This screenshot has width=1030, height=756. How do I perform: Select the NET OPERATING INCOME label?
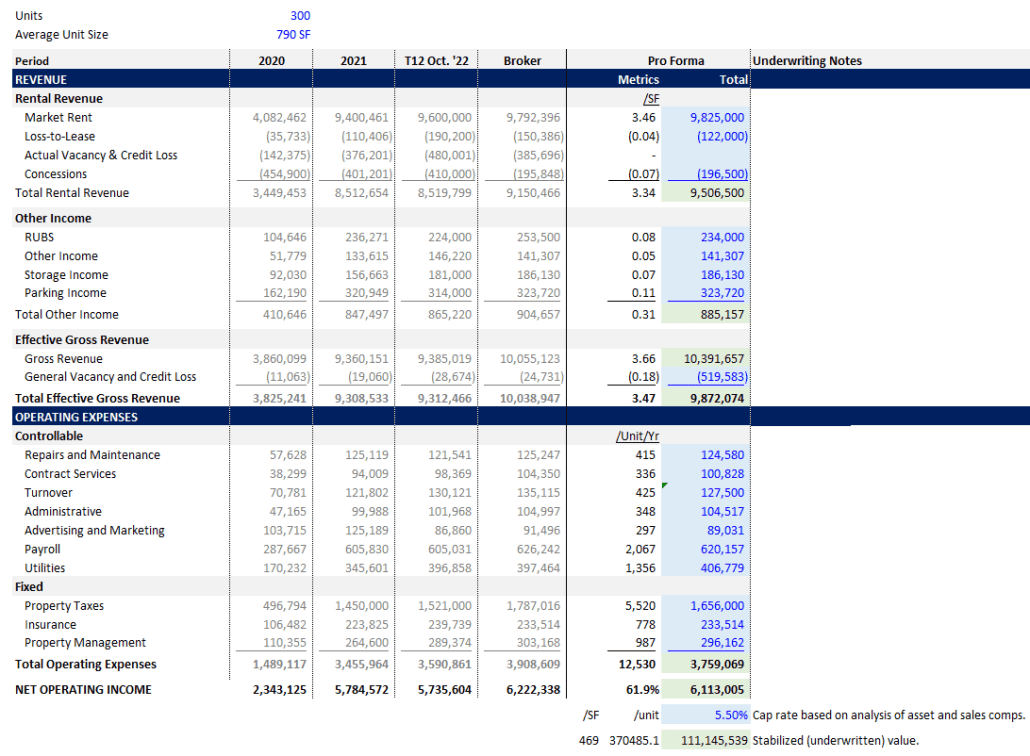point(82,689)
